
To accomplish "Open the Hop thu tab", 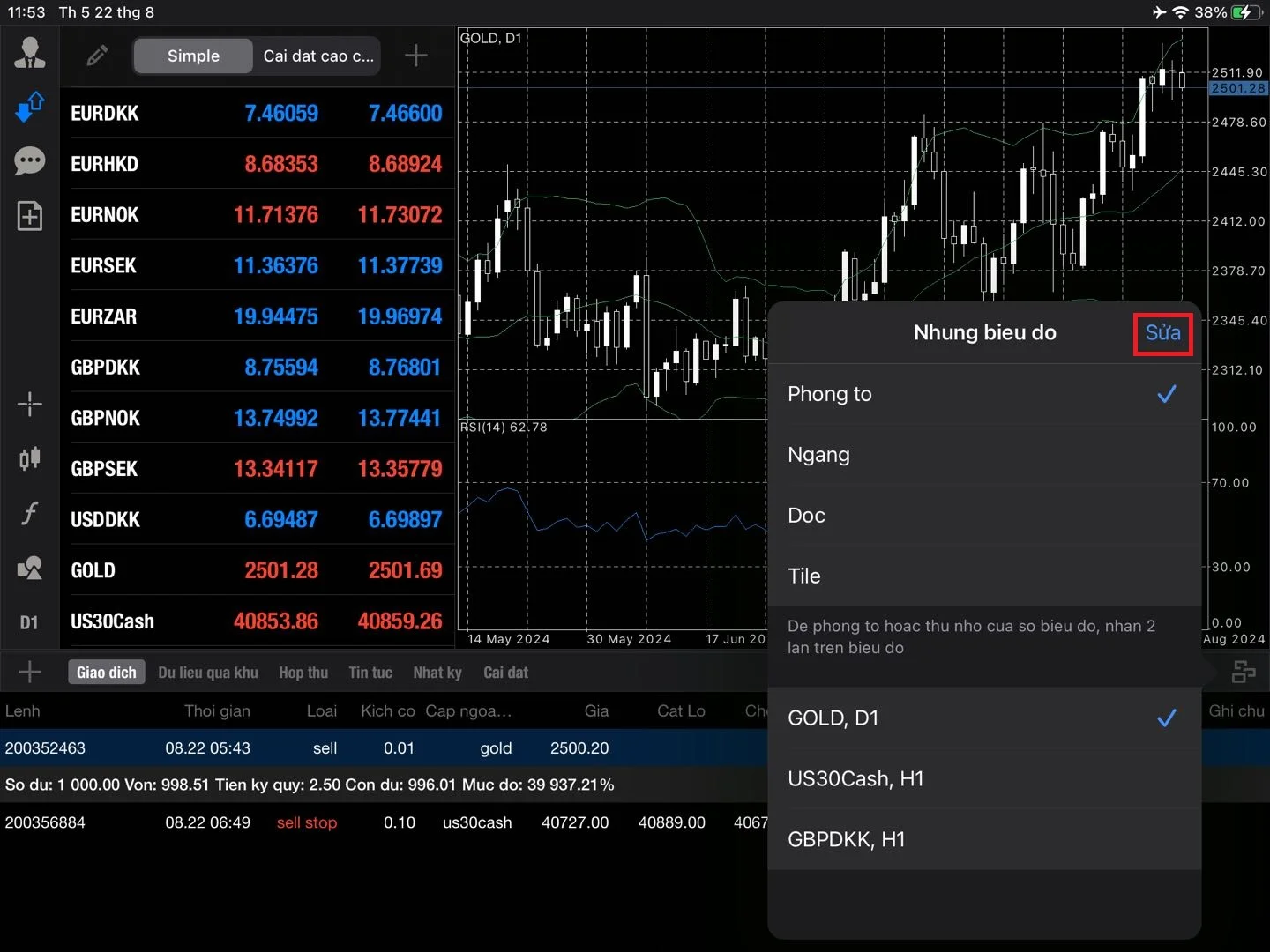I will 303,673.
